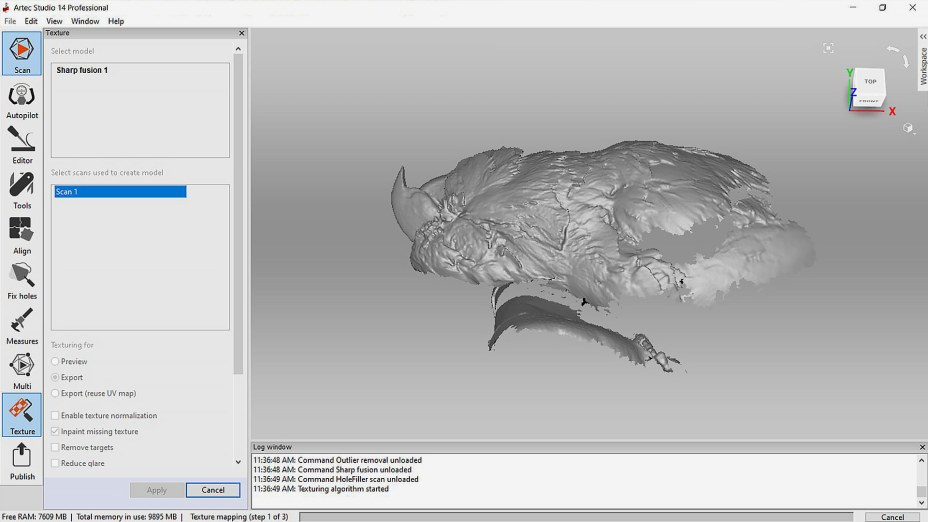This screenshot has height=522, width=928.
Task: Open the Editor tool
Action: point(22,145)
